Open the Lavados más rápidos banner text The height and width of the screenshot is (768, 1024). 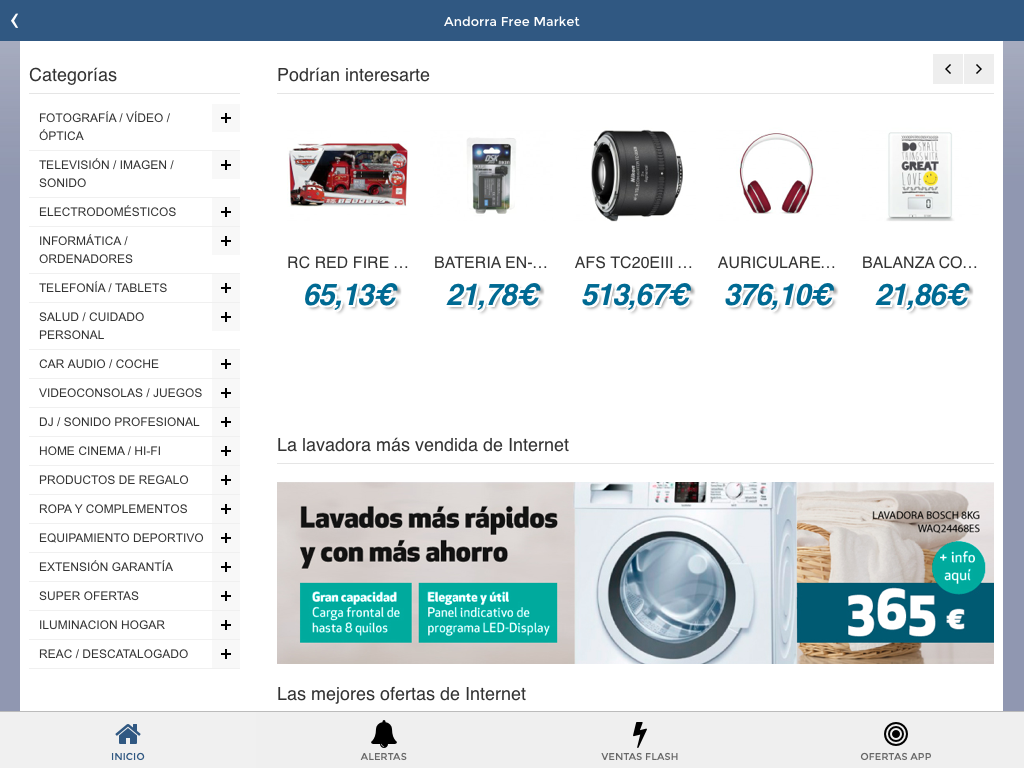coord(428,536)
